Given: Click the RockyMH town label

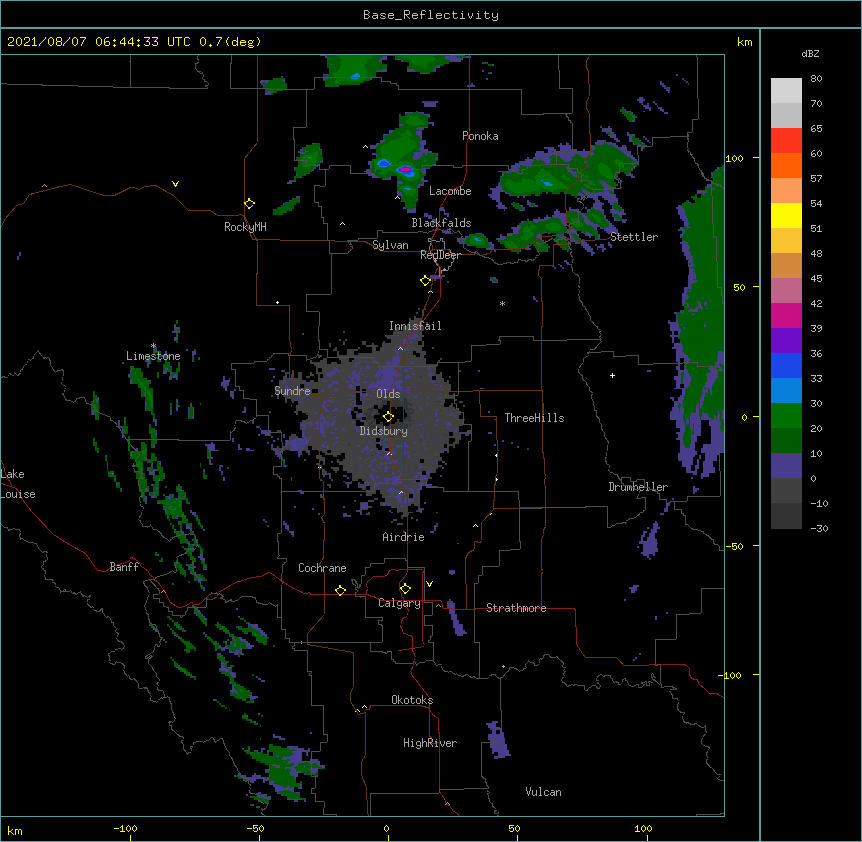Looking at the screenshot, I should [245, 227].
